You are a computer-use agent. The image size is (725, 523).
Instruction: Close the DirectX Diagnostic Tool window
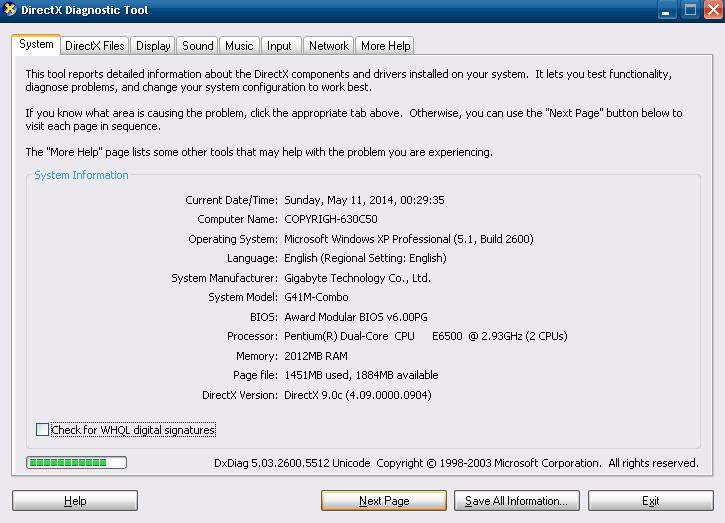coord(713,10)
